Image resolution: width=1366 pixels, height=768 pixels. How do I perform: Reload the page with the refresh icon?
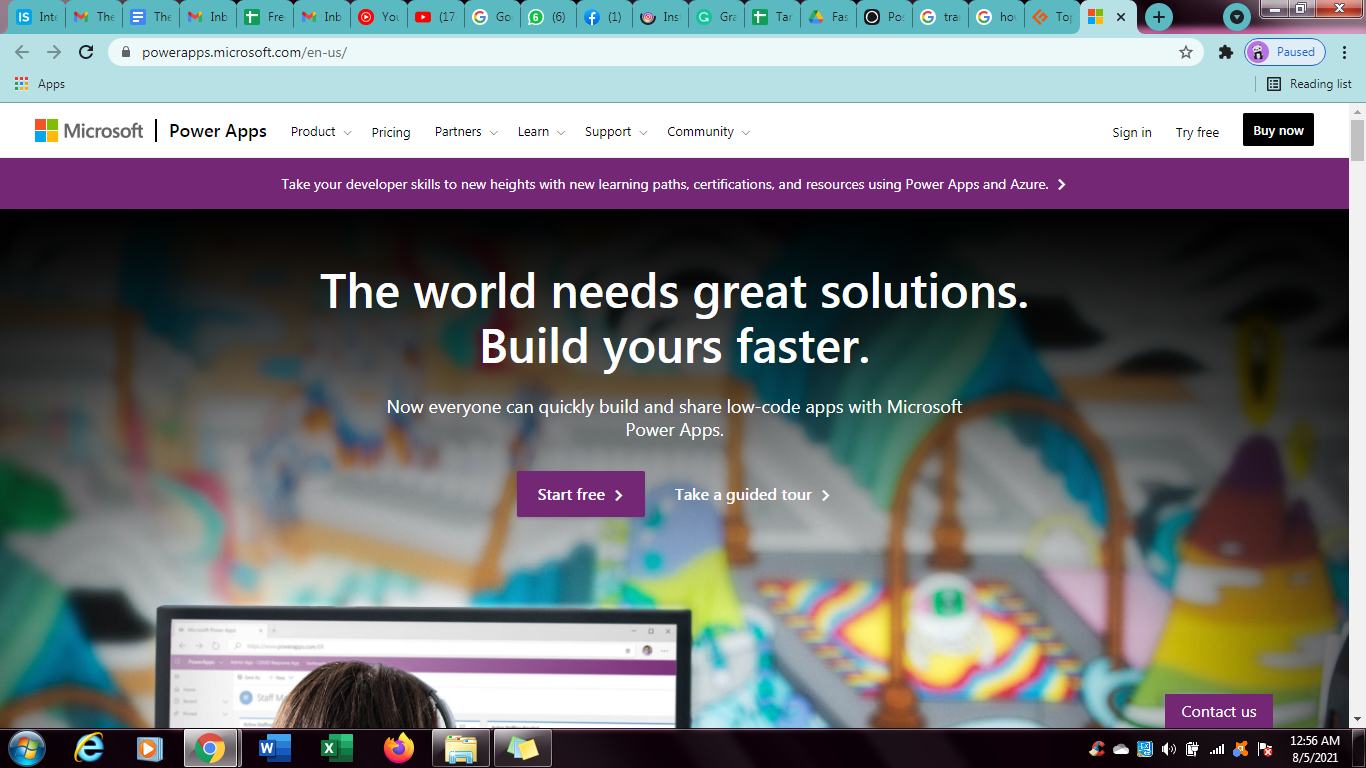coord(86,52)
